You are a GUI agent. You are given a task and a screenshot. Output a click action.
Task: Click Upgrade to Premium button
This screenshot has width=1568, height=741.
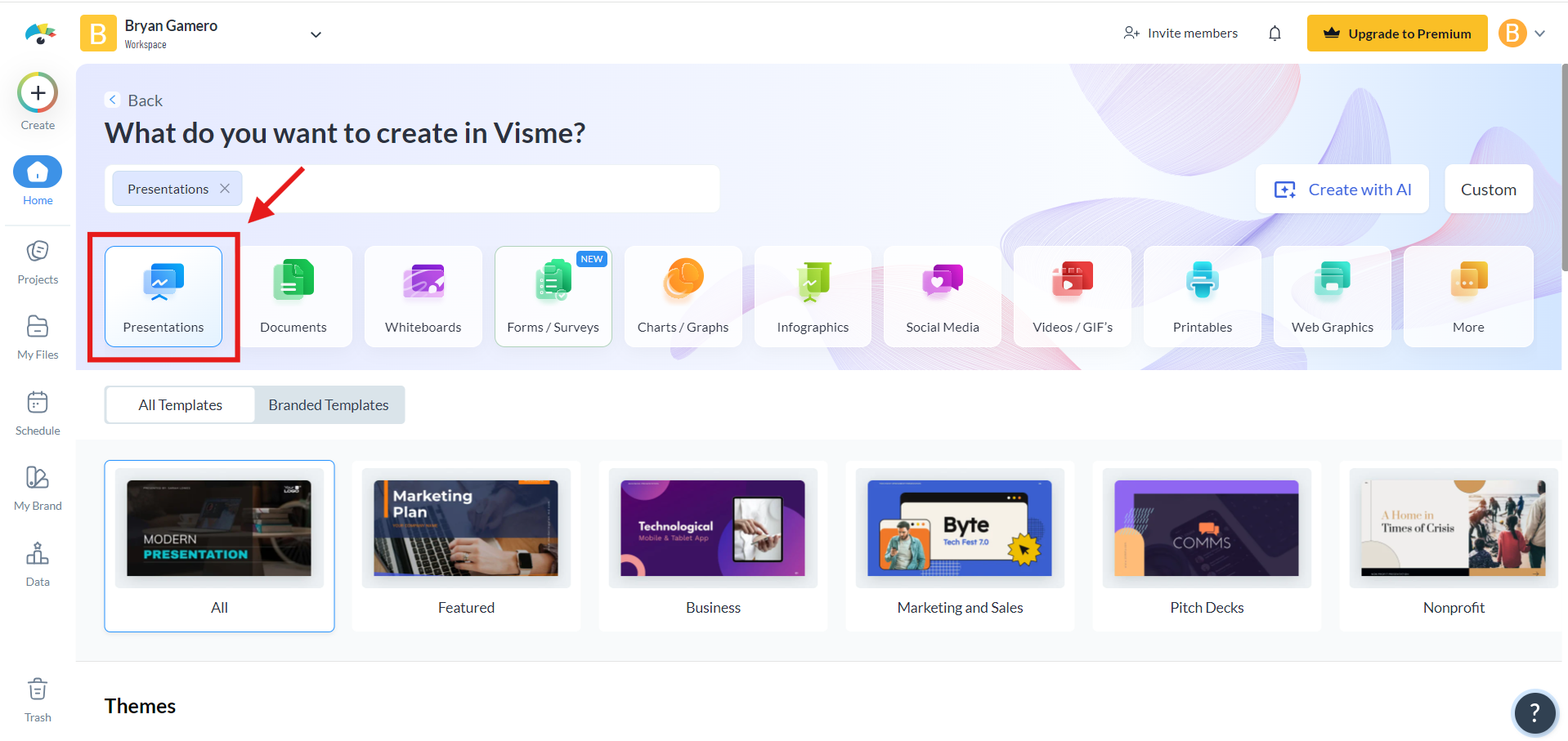coord(1397,33)
